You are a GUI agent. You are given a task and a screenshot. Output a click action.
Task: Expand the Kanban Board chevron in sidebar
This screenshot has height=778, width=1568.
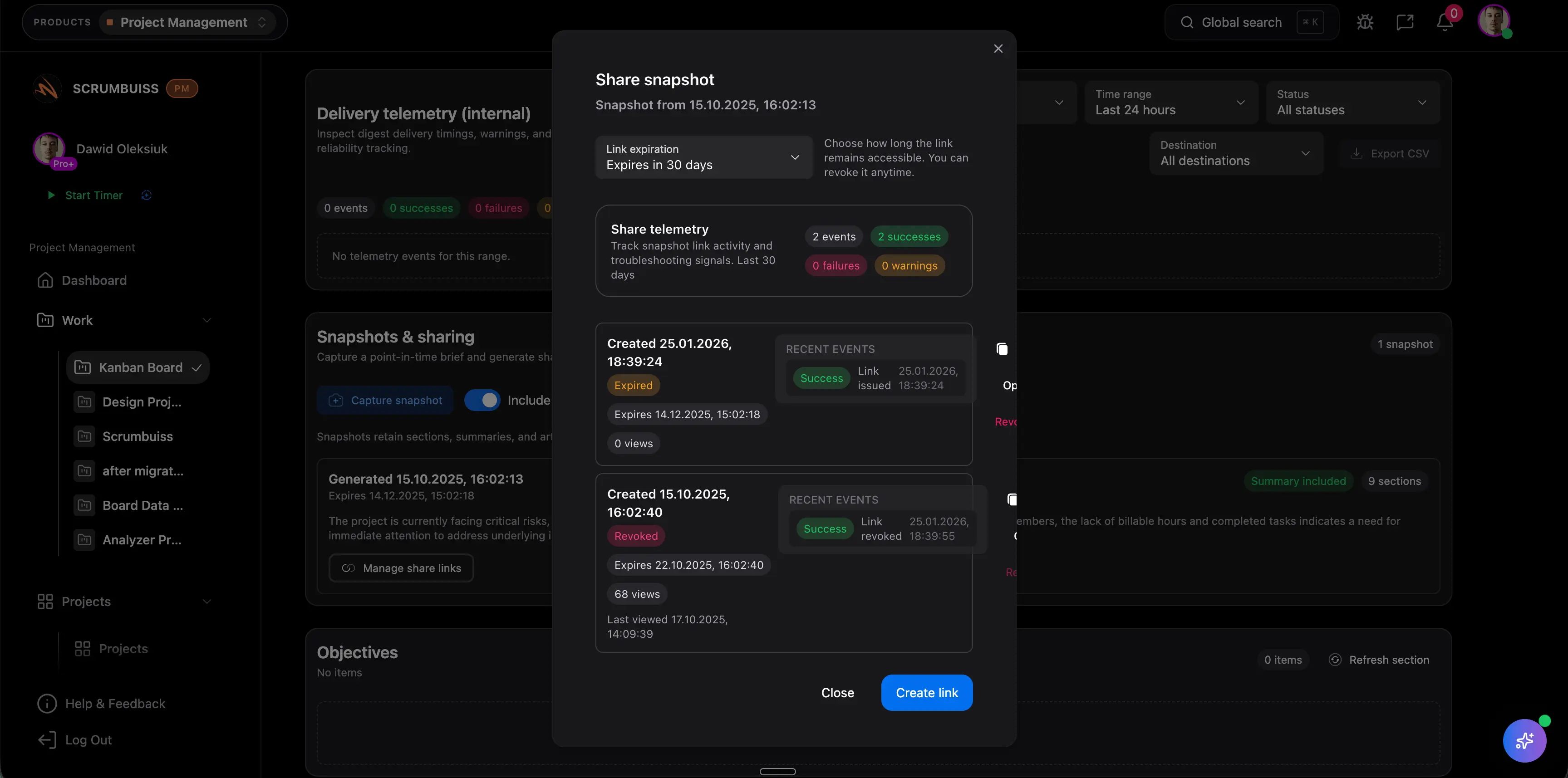(x=197, y=367)
